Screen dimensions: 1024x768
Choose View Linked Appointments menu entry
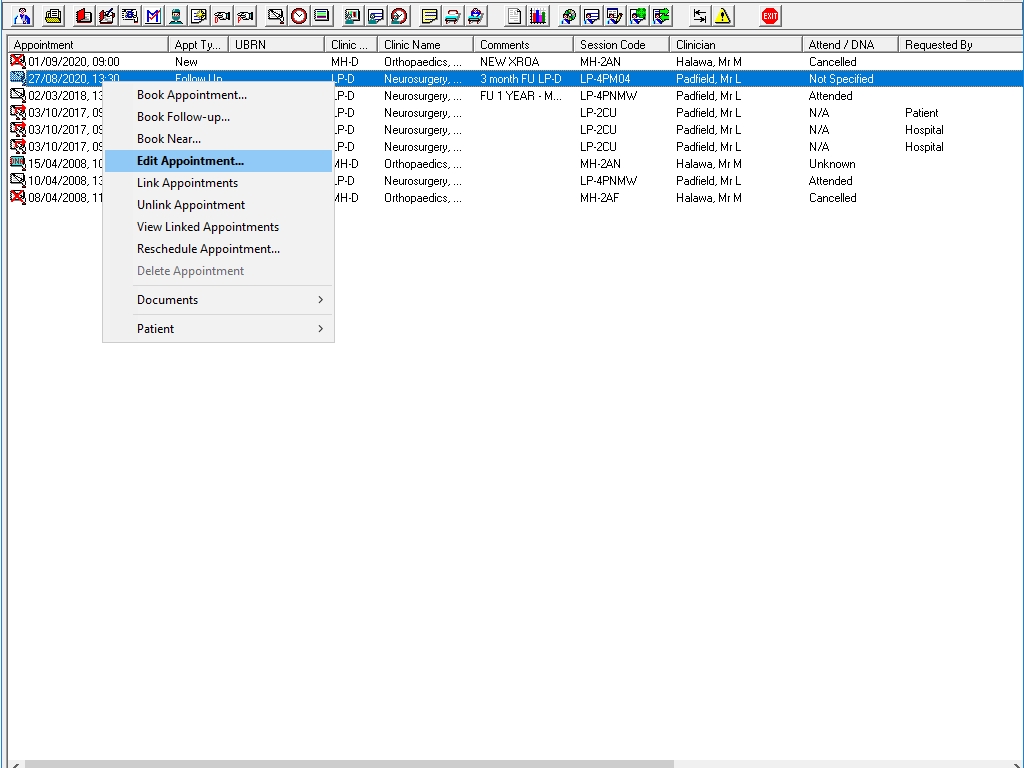point(218,227)
